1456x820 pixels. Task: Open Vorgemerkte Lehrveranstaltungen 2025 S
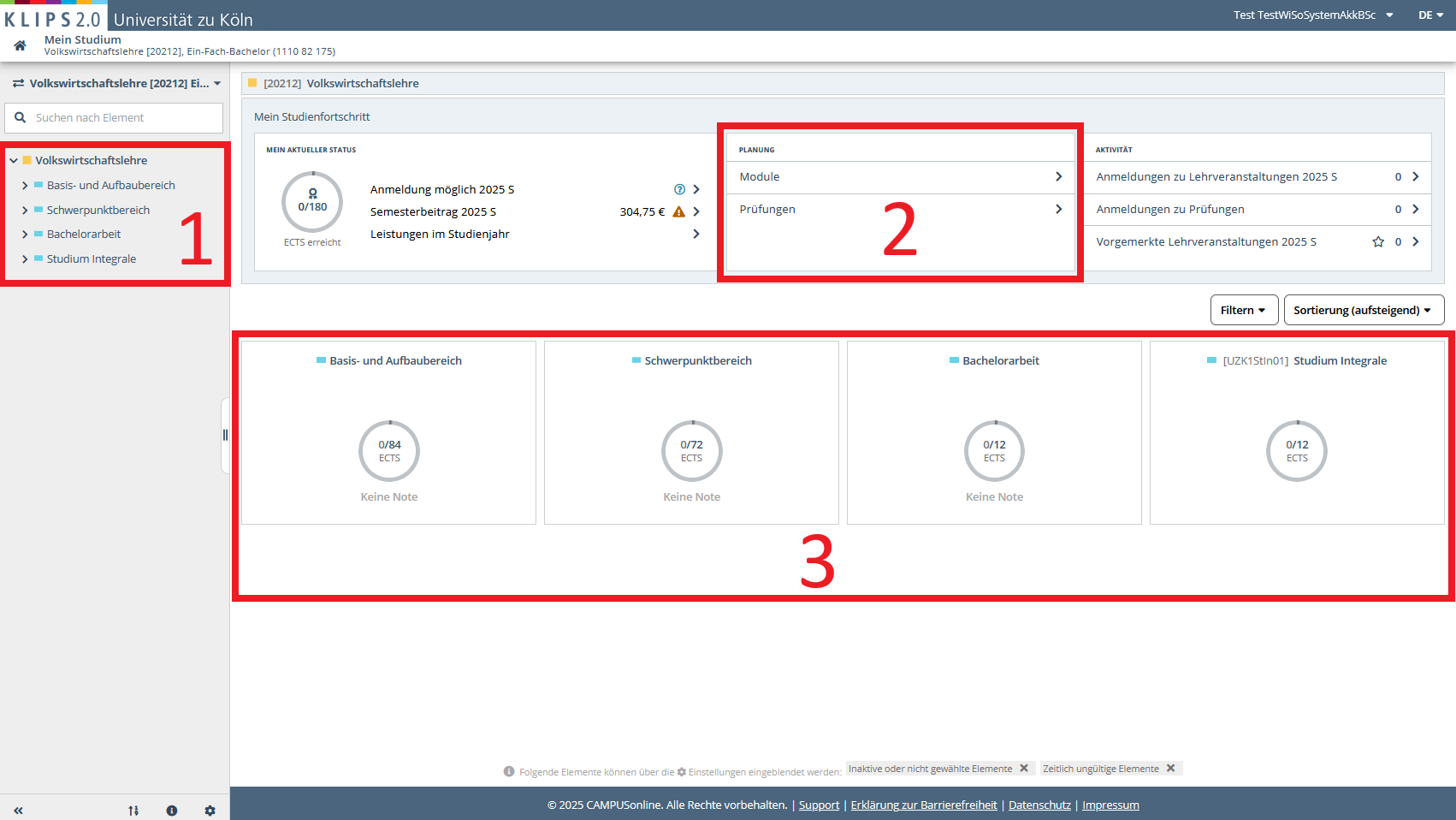tap(1258, 241)
